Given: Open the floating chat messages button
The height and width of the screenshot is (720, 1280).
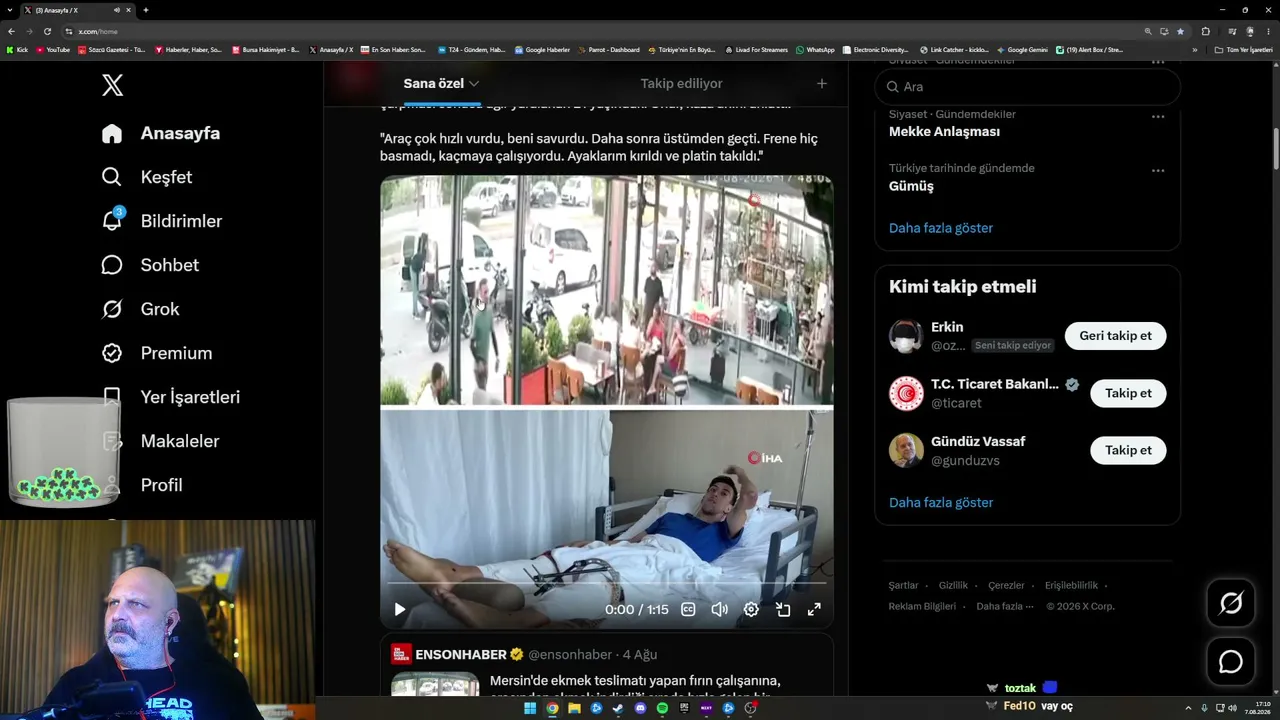Looking at the screenshot, I should click(1231, 662).
